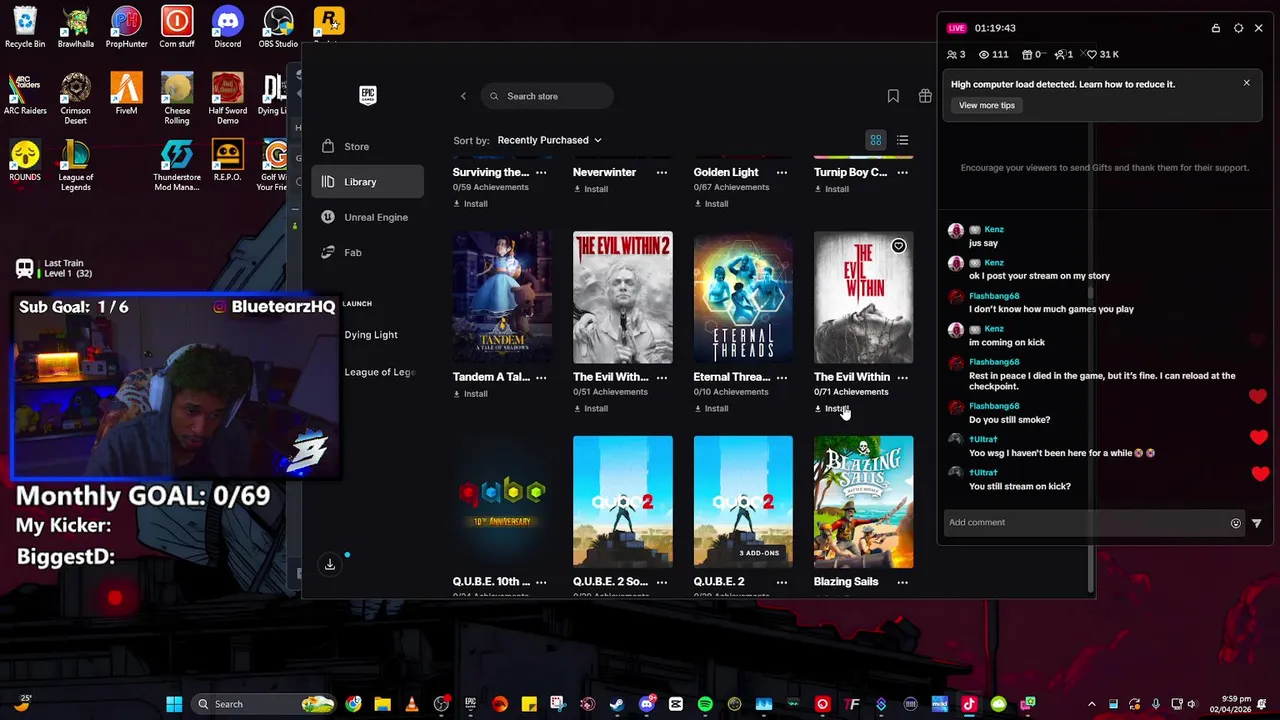Screen dimensions: 1280x720
Task: Open options menu for Blazing Sails
Action: click(902, 582)
